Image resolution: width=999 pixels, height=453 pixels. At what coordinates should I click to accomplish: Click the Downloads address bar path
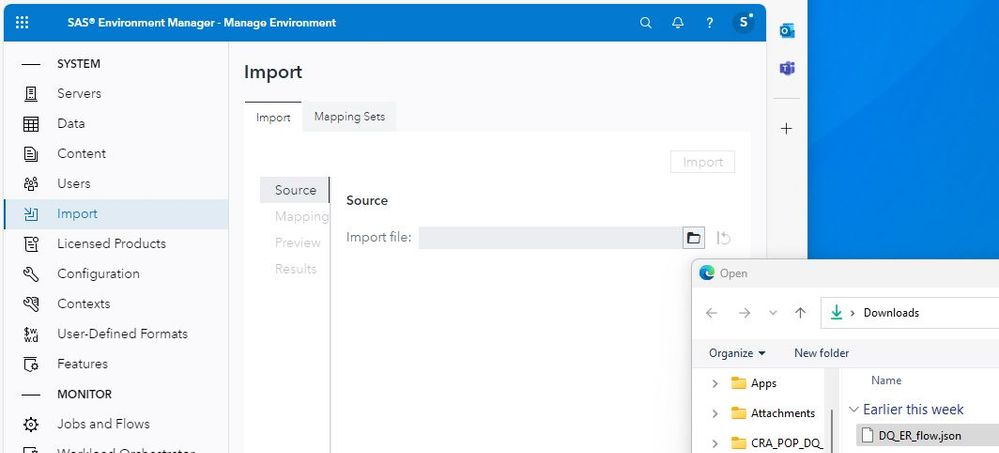point(891,313)
